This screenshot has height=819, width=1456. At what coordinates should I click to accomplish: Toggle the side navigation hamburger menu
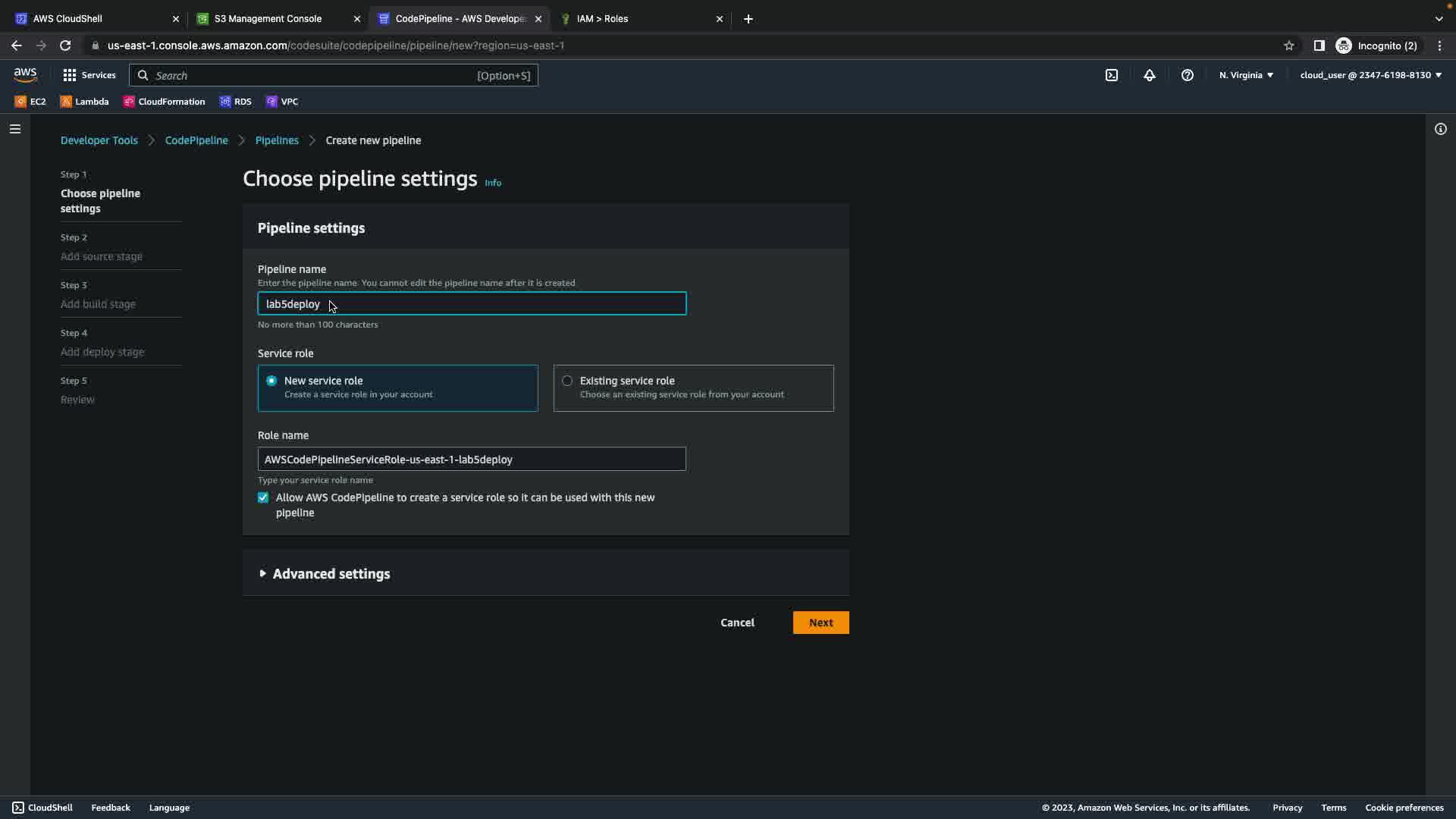point(15,129)
